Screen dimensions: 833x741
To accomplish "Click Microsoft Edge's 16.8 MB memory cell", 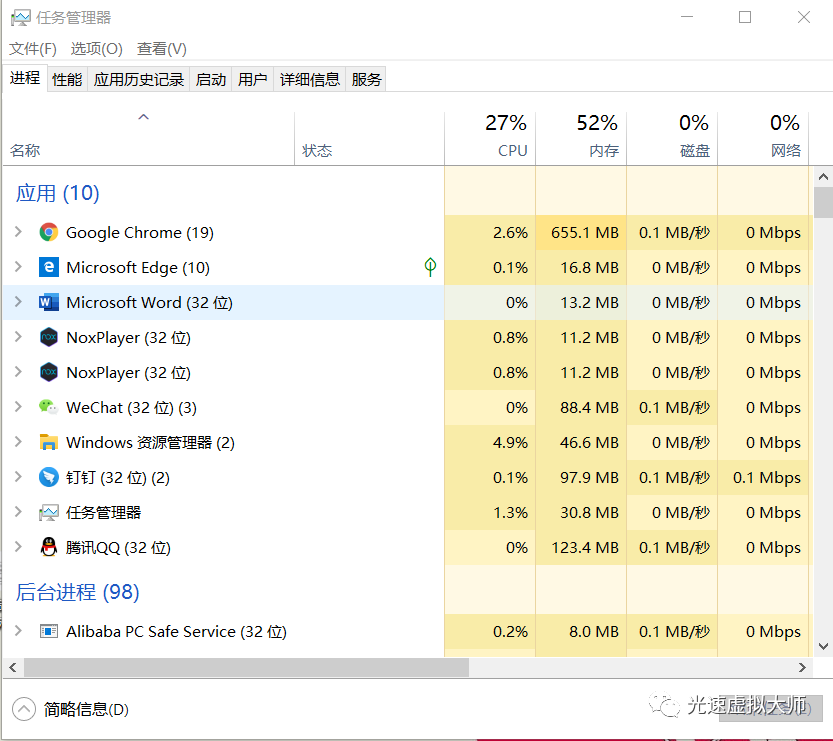I will 581,267.
